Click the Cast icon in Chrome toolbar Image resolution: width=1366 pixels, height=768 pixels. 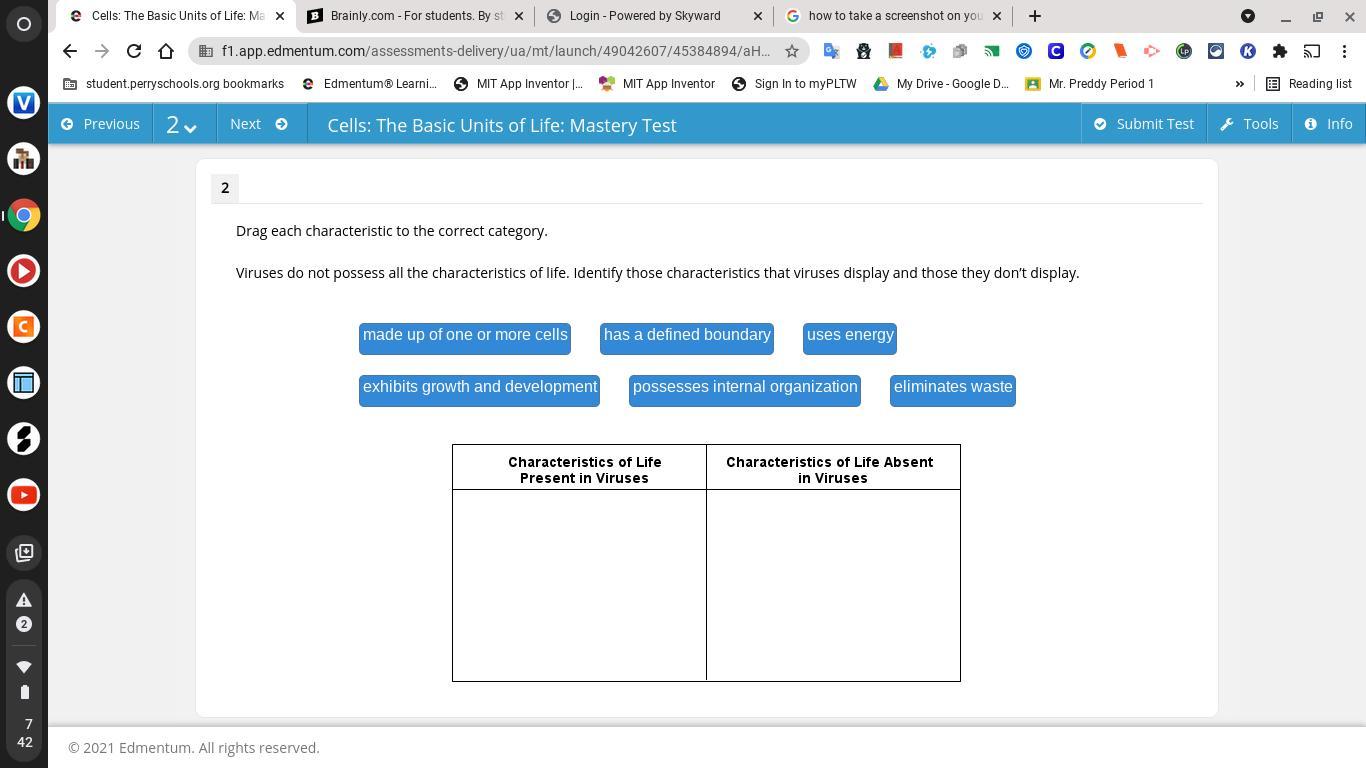tap(1311, 51)
